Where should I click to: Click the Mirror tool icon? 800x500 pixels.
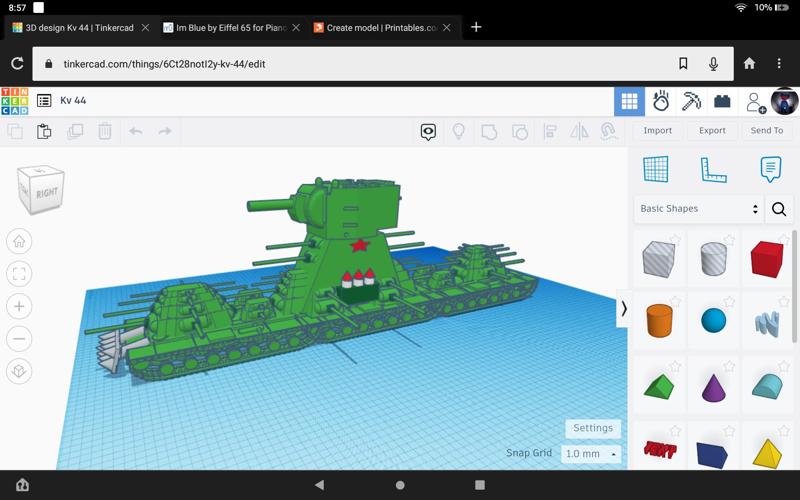click(579, 131)
